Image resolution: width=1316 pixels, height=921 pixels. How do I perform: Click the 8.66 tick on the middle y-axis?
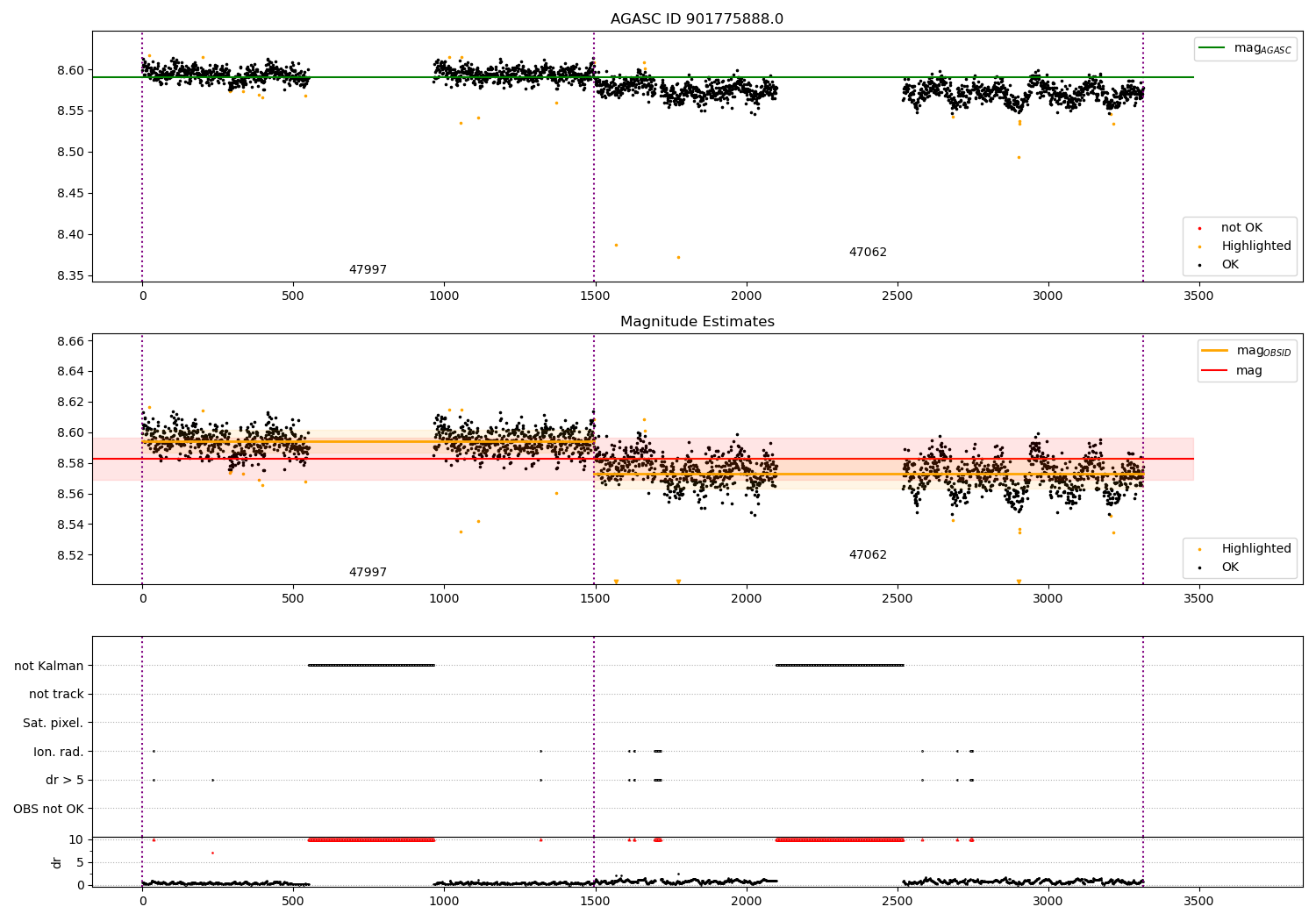72,341
